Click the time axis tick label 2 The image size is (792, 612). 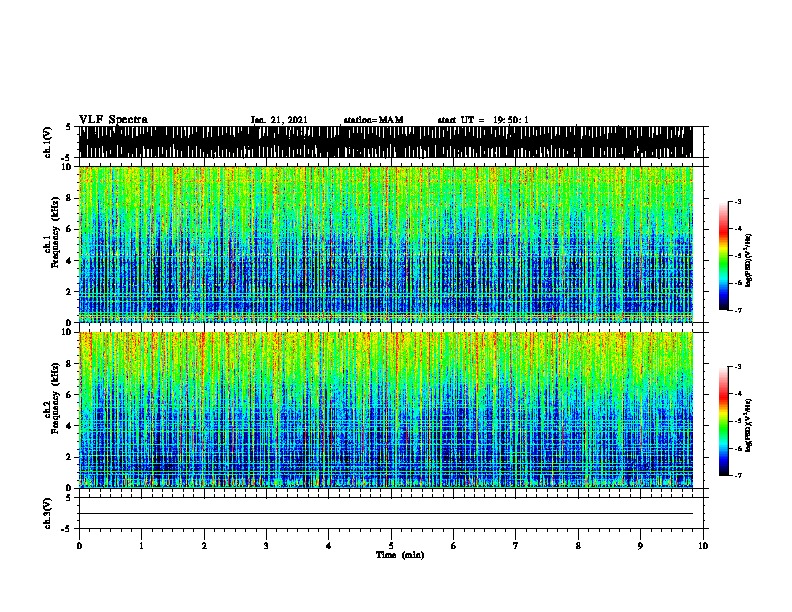tap(204, 546)
